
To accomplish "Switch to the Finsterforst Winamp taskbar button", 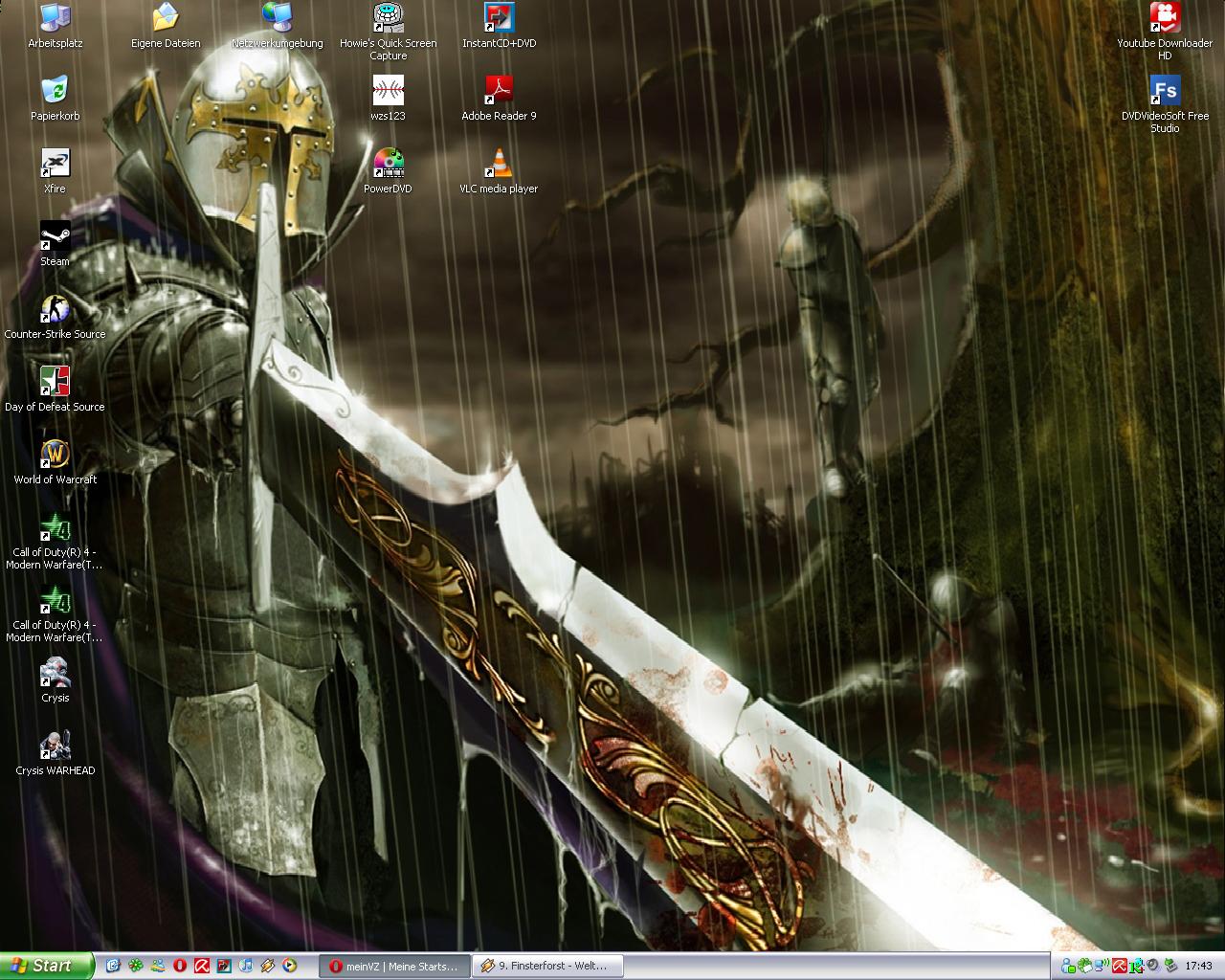I will click(x=548, y=966).
